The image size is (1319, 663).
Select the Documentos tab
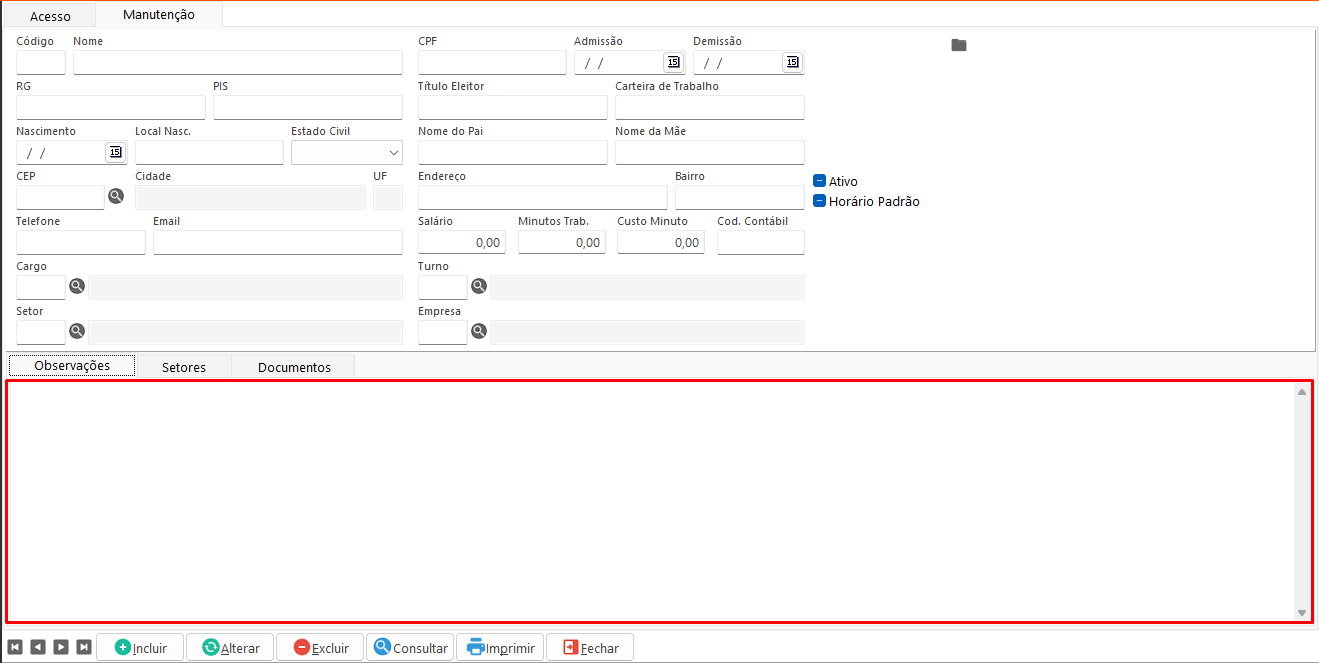coord(294,367)
